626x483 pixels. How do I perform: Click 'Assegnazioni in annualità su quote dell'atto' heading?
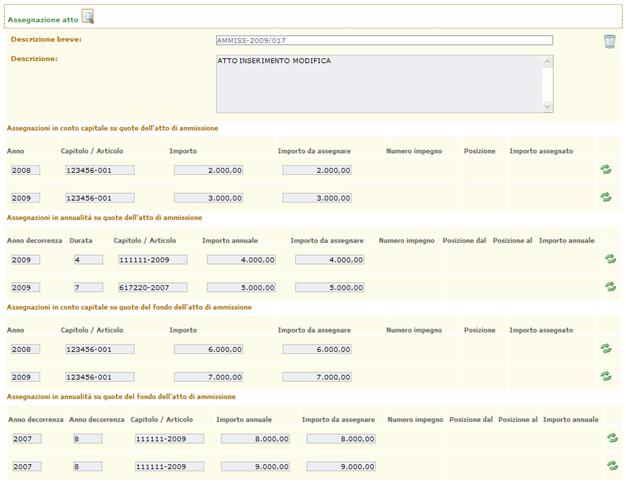[105, 218]
